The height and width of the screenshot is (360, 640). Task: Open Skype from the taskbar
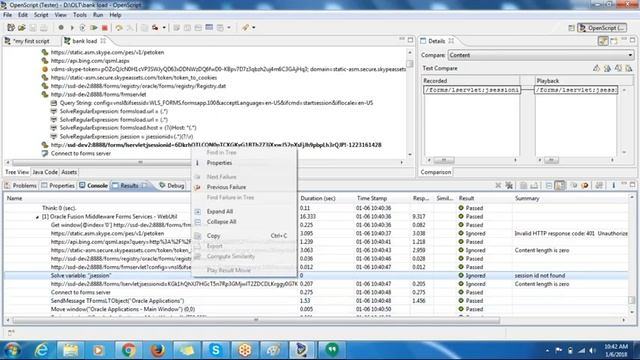(x=216, y=350)
